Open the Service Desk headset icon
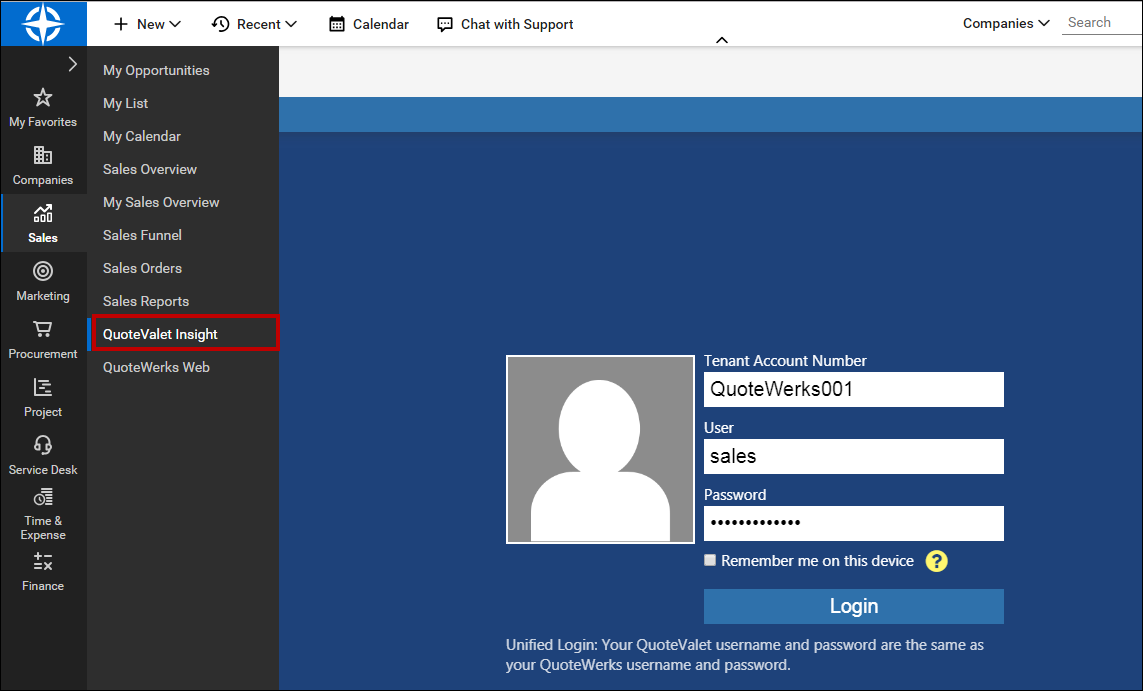This screenshot has width=1143, height=691. tap(43, 446)
